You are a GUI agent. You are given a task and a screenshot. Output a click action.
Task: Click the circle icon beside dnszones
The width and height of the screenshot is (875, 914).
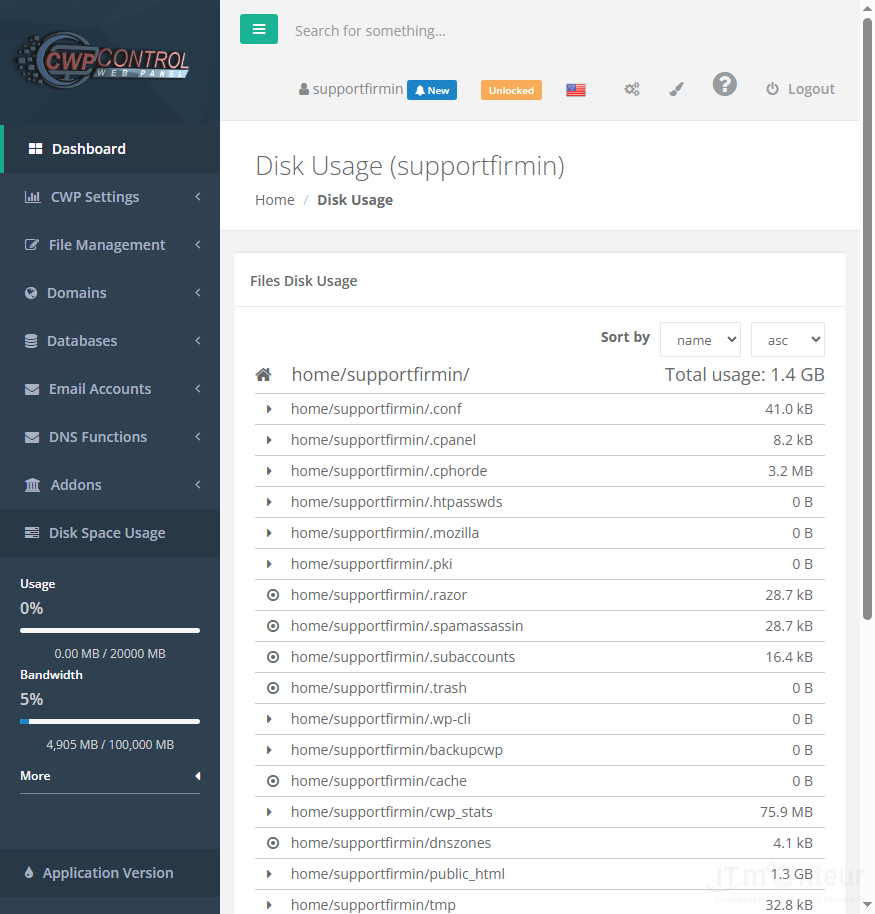(273, 843)
